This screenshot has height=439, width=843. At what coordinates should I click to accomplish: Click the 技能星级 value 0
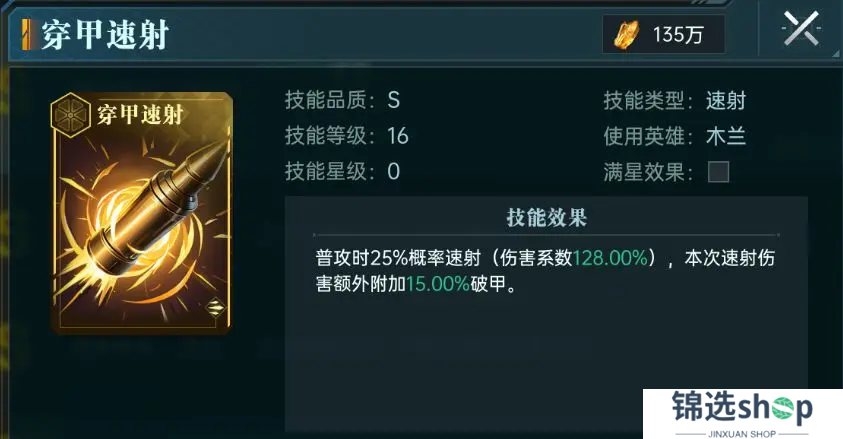[x=394, y=172]
